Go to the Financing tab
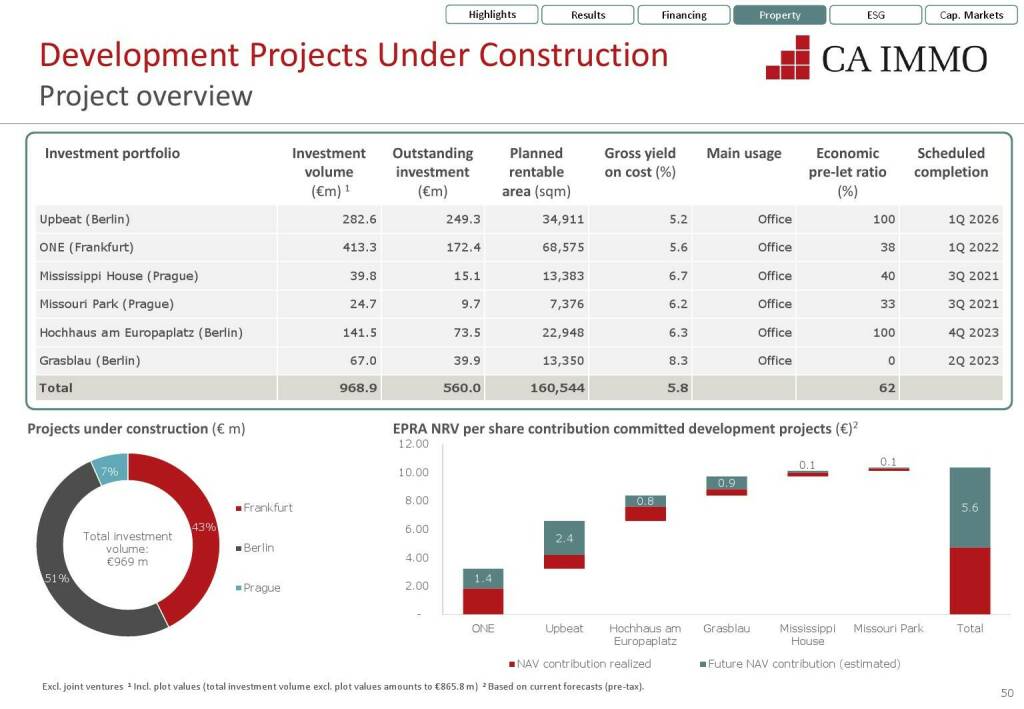1024x709 pixels. (x=684, y=15)
